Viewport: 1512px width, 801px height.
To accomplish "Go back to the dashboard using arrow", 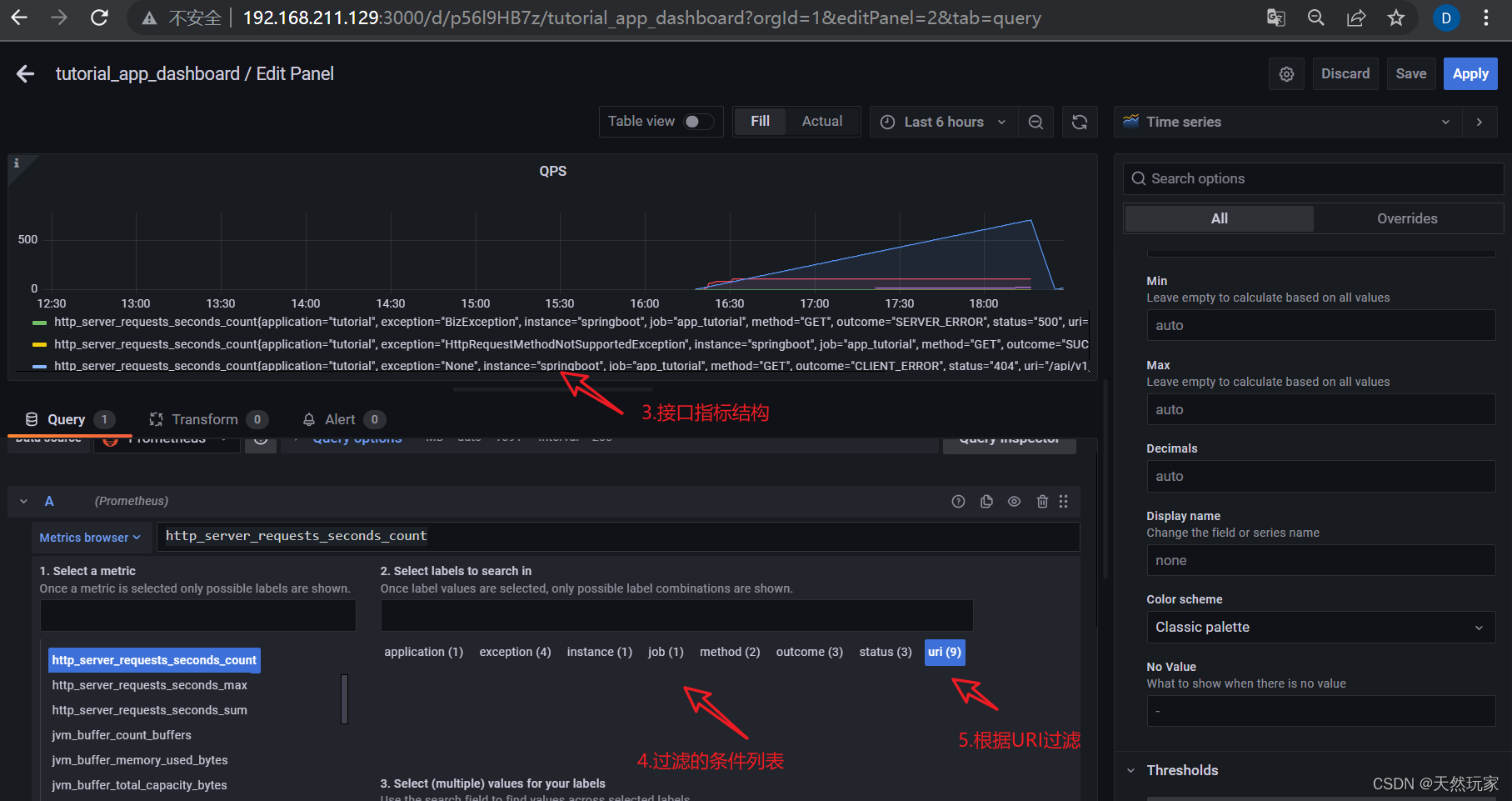I will click(x=26, y=74).
